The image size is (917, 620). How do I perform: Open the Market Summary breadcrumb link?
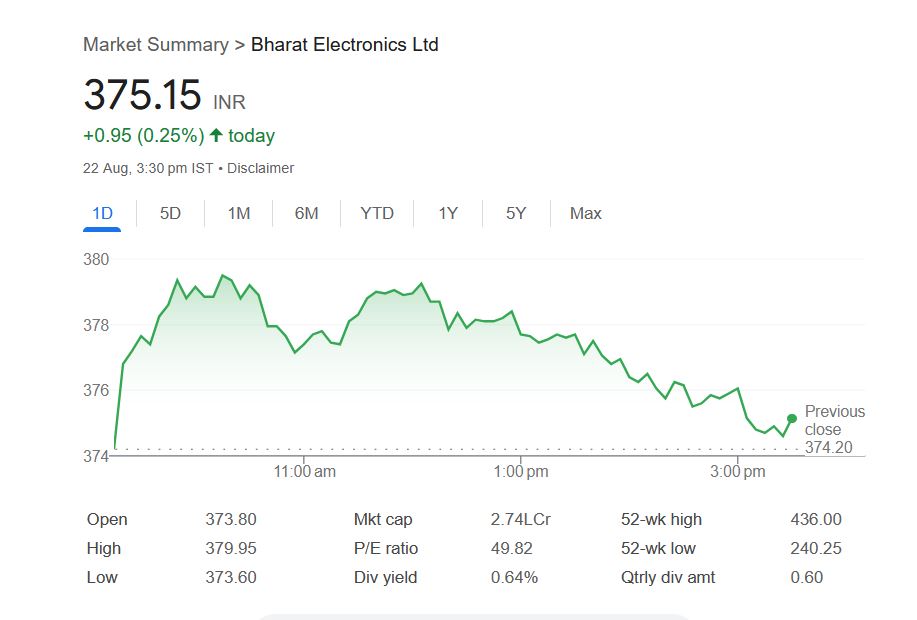click(156, 45)
